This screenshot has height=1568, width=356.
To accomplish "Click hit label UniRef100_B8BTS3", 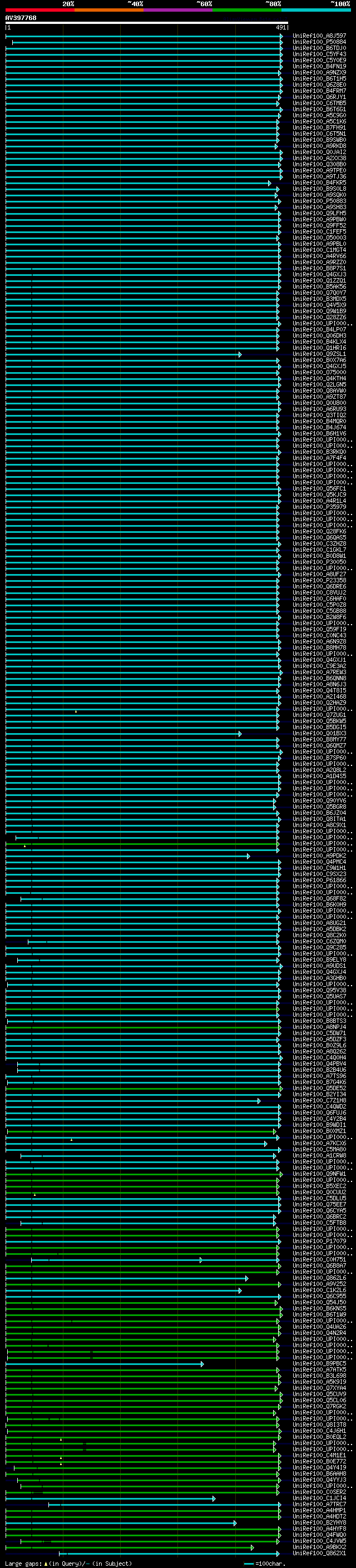I will tap(319, 1021).
